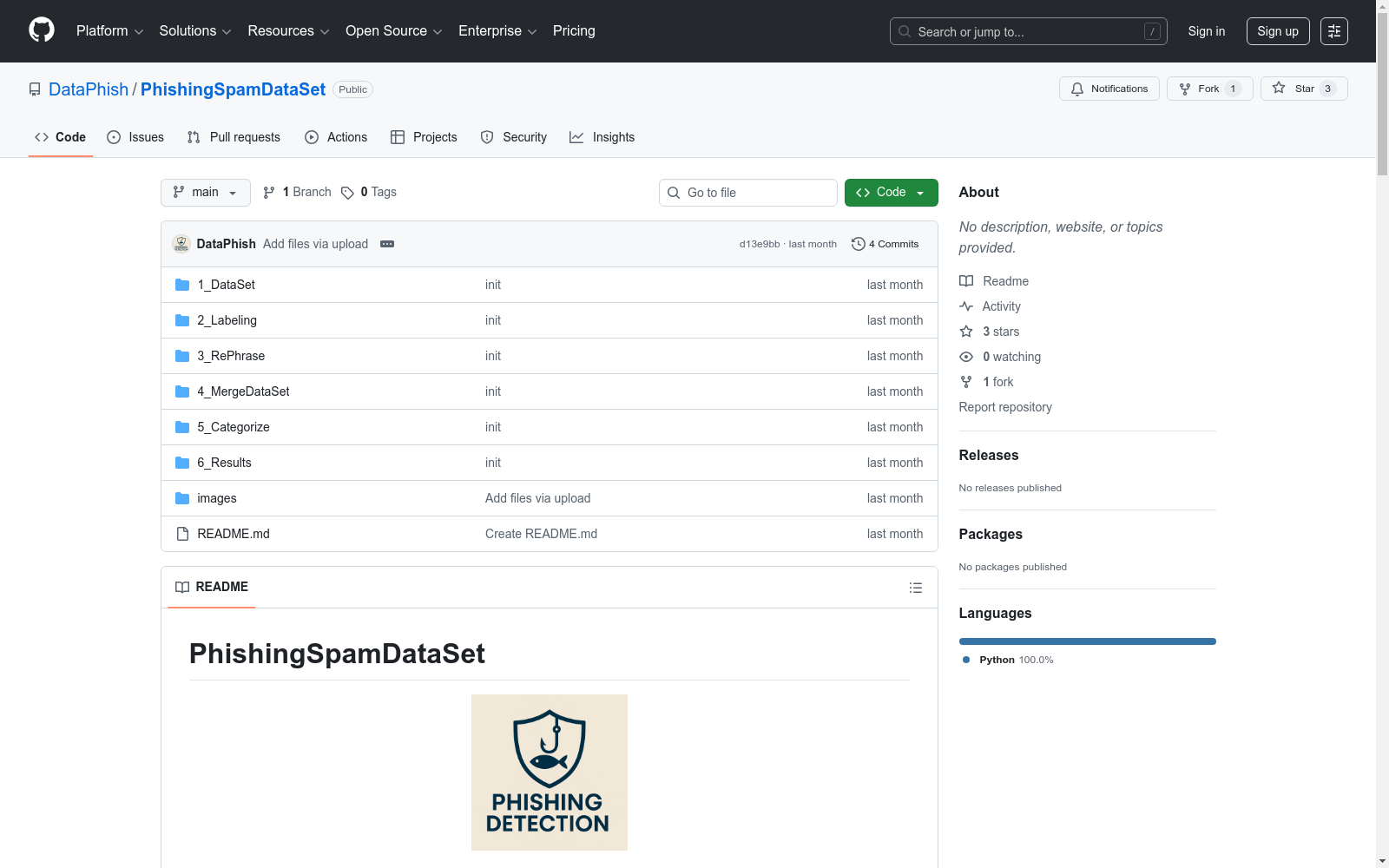Click the Sign up button
This screenshot has width=1389, height=868.
tap(1278, 31)
